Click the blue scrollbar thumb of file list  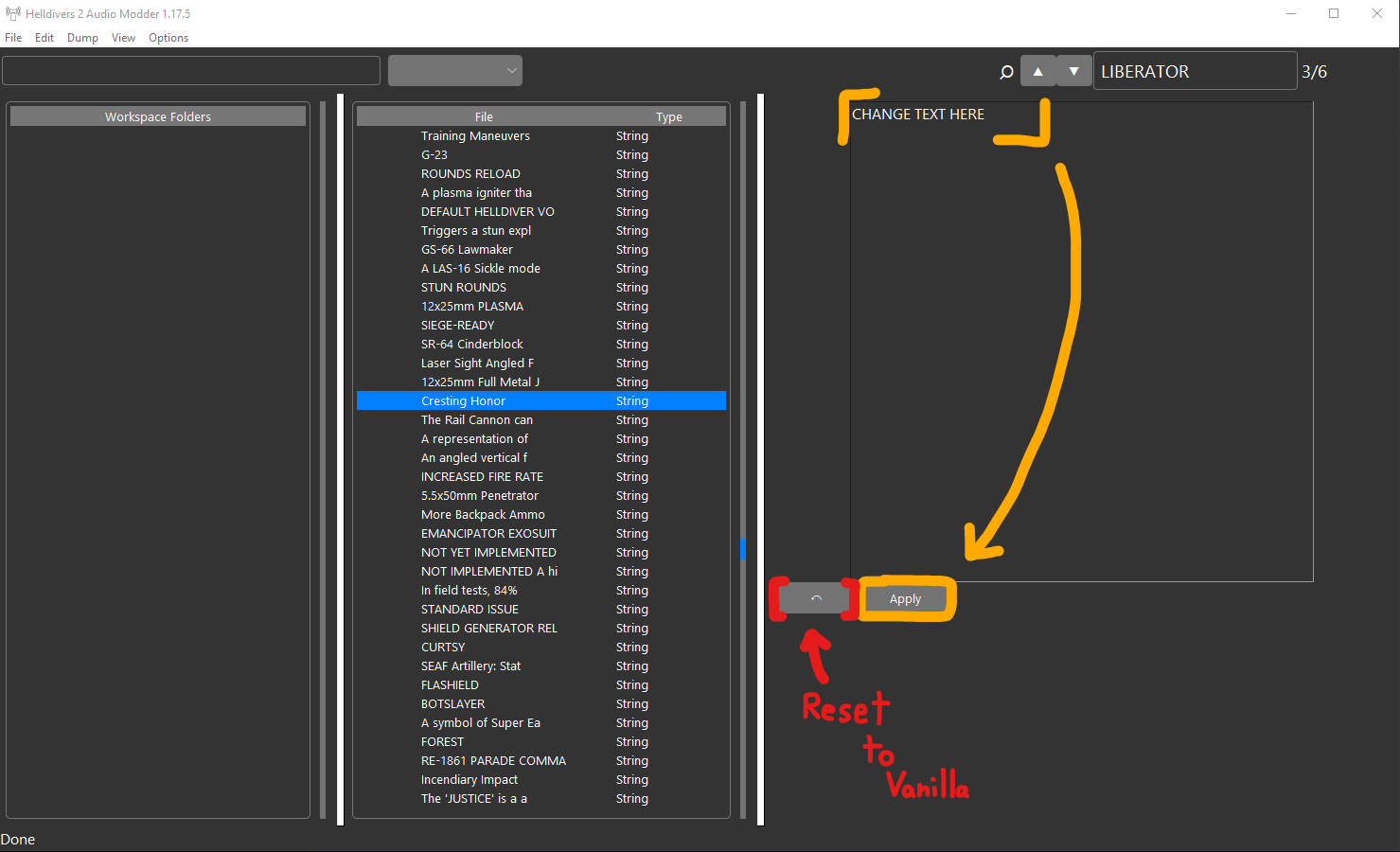[x=743, y=549]
